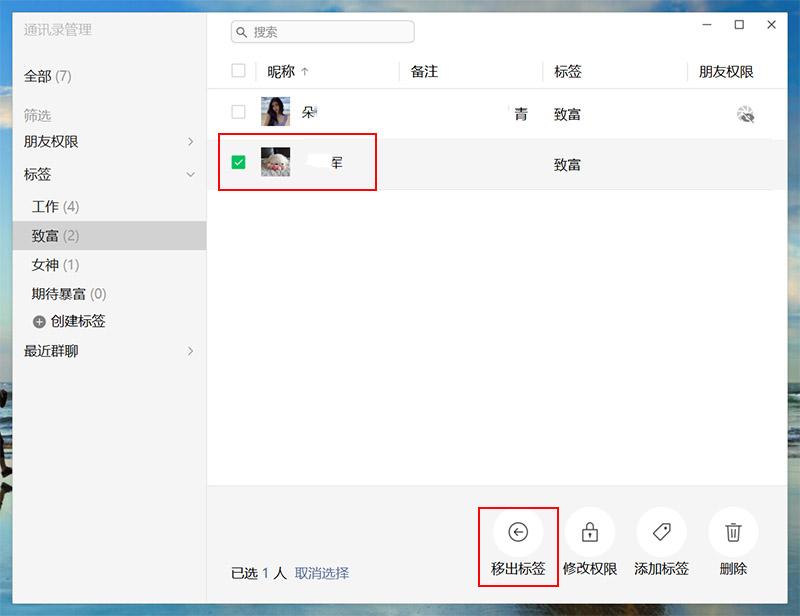Click the 昵称 sort arrow icon

[x=305, y=71]
